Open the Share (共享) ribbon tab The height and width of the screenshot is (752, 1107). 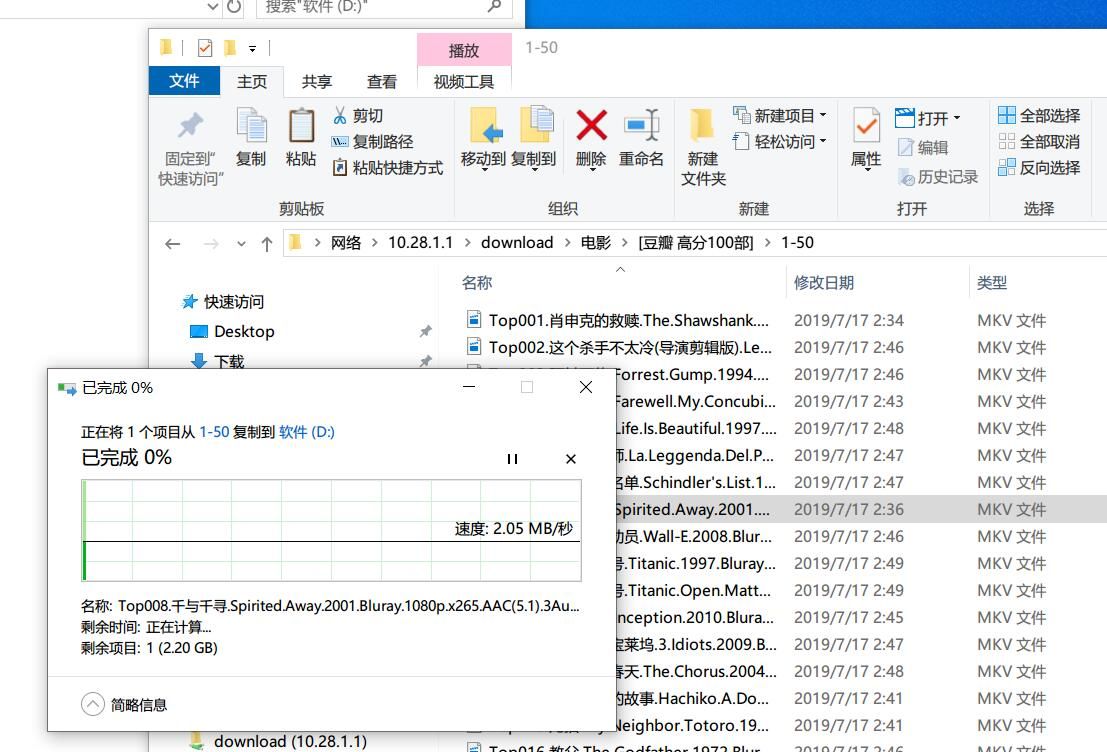pyautogui.click(x=317, y=82)
